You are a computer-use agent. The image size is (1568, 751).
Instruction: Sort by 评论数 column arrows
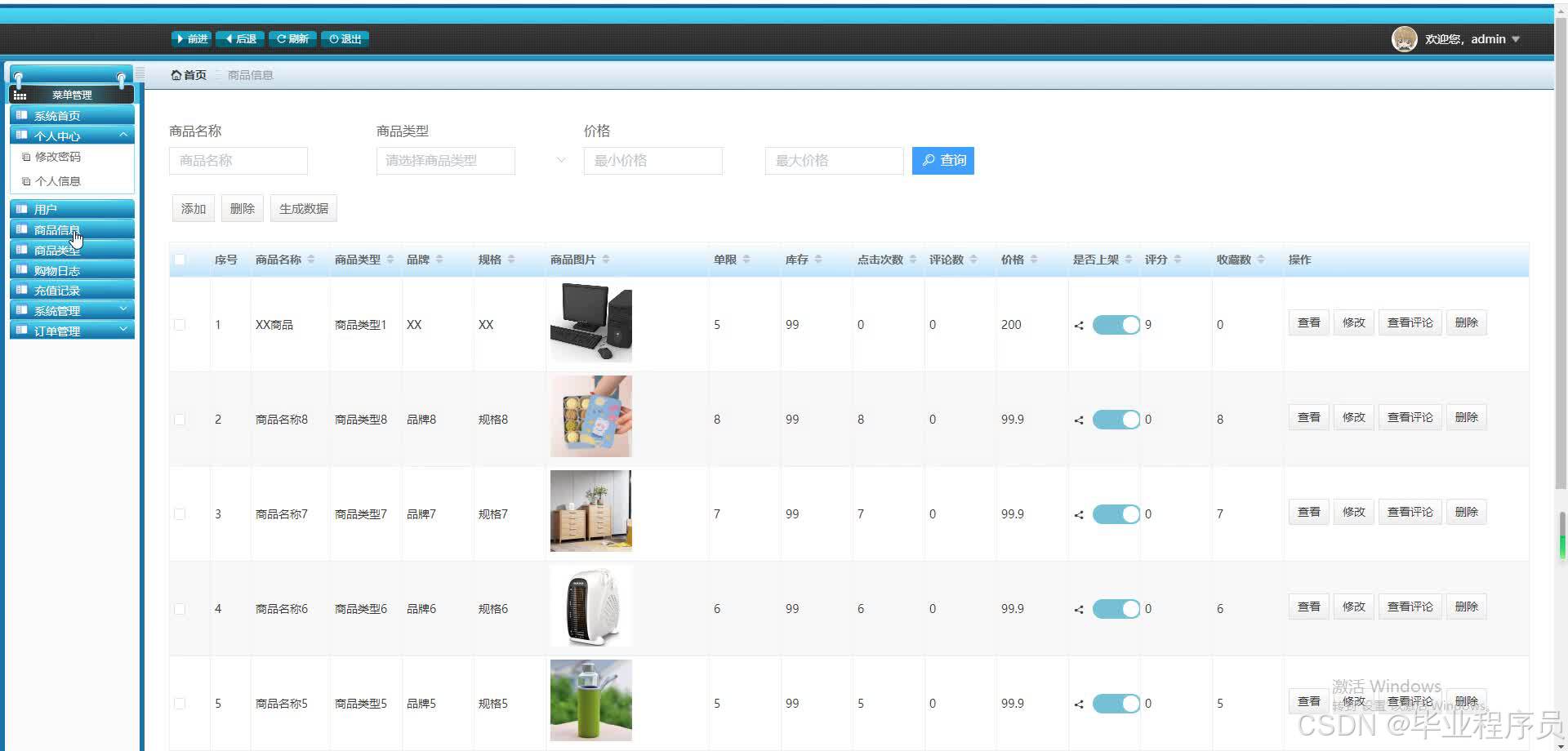[x=973, y=260]
